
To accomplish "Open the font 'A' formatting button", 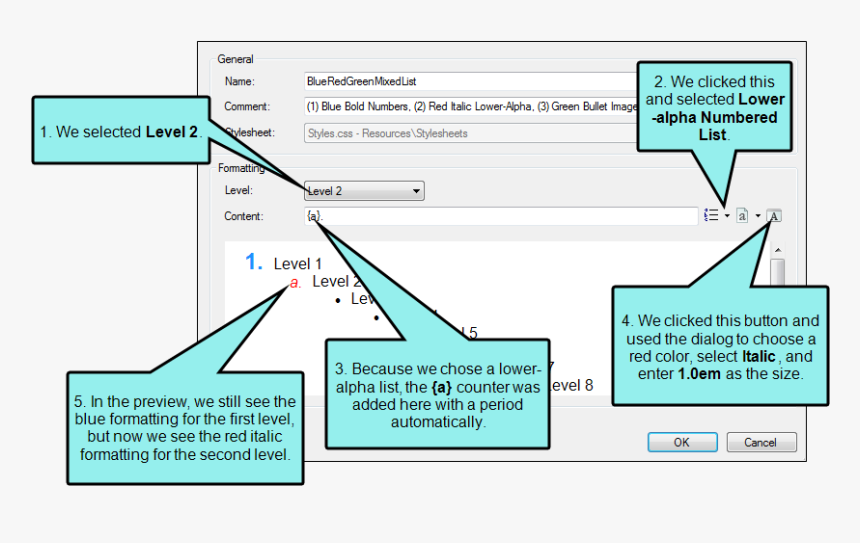I will (x=775, y=215).
